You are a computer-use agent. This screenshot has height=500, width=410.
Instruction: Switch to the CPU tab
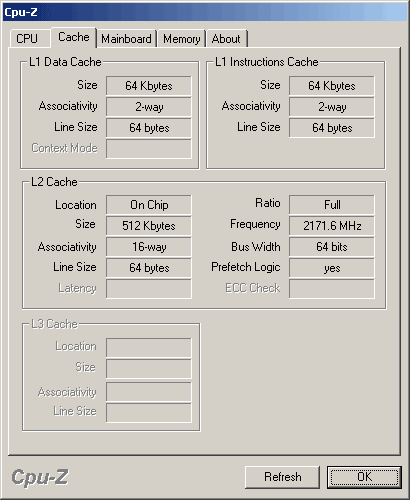(x=28, y=39)
